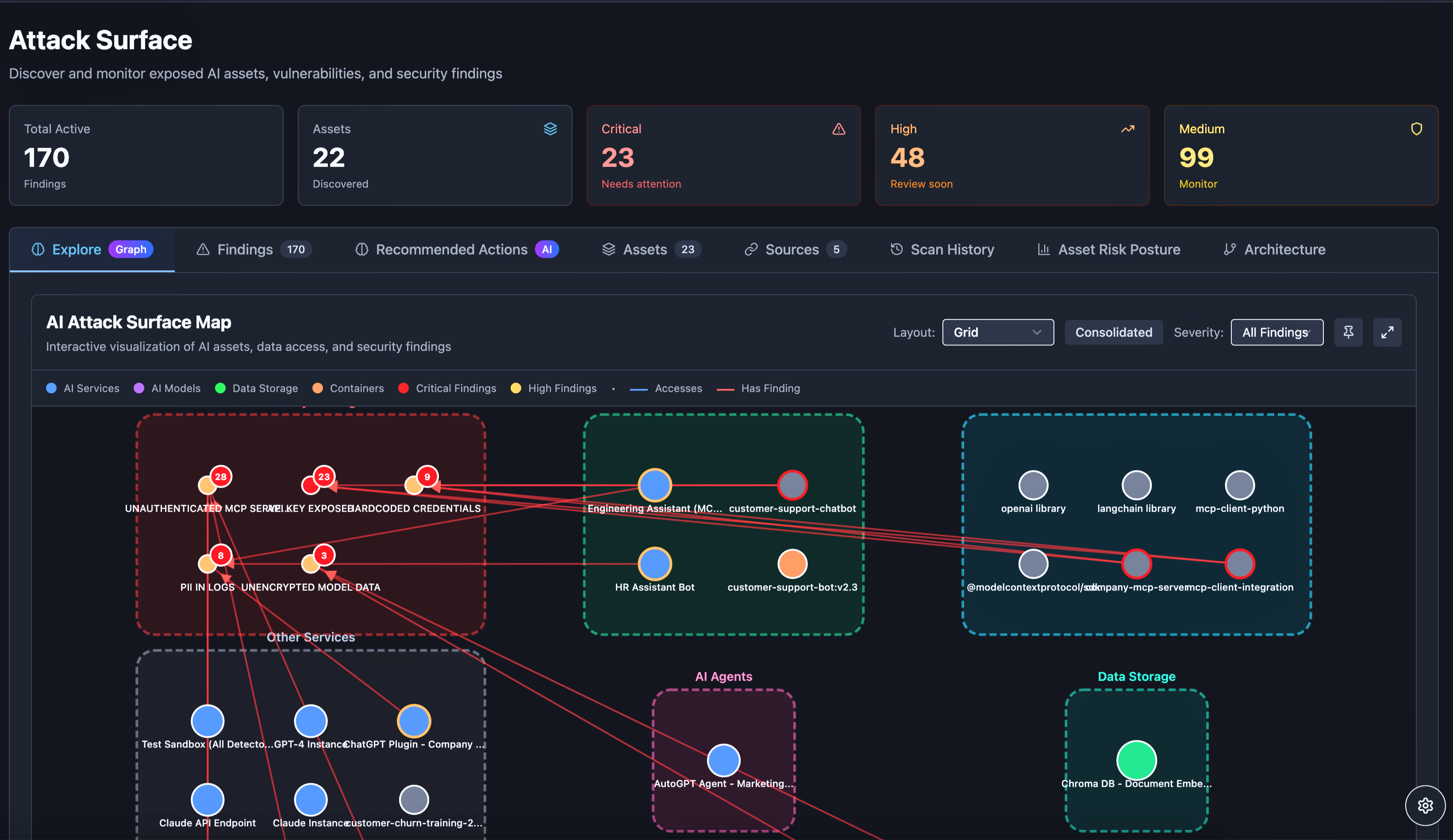Viewport: 1453px width, 840px height.
Task: Click the pin icon in map header
Action: pos(1348,332)
